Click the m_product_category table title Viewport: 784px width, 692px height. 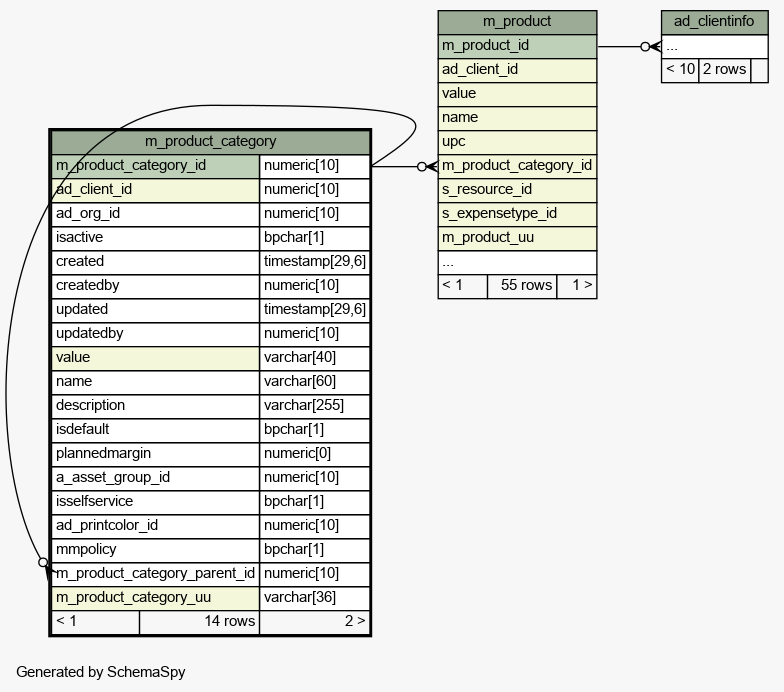[x=210, y=141]
